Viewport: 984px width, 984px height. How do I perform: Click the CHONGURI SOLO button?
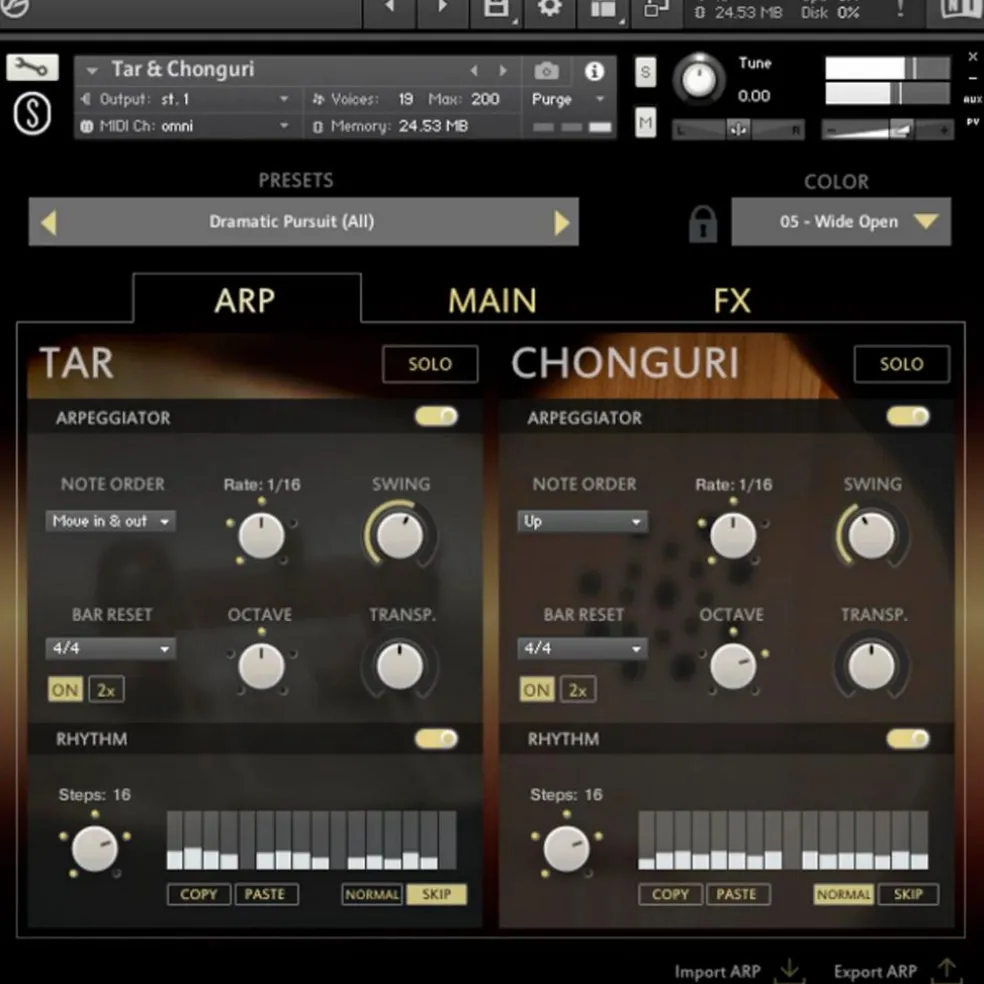coord(902,364)
